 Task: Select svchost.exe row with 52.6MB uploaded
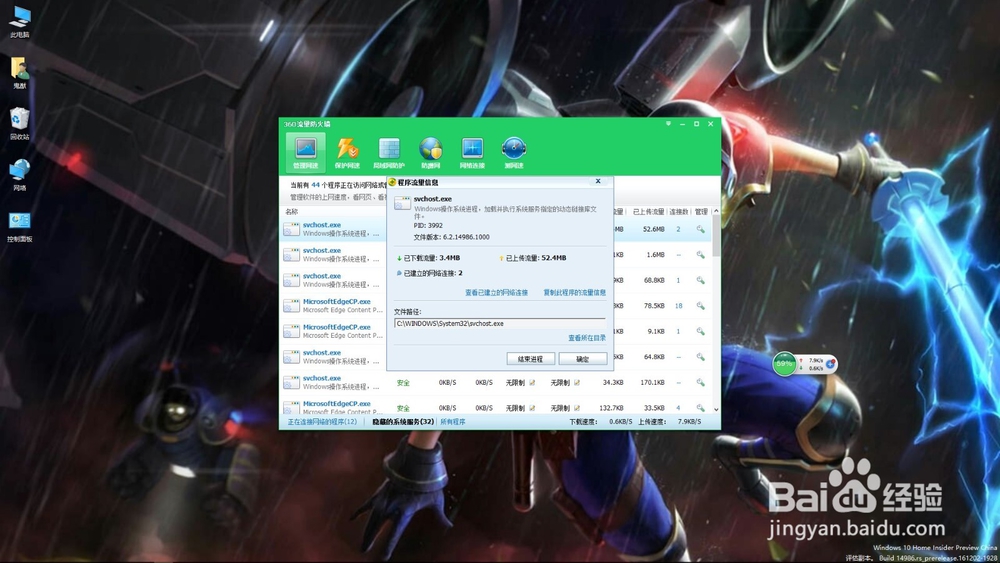point(496,230)
